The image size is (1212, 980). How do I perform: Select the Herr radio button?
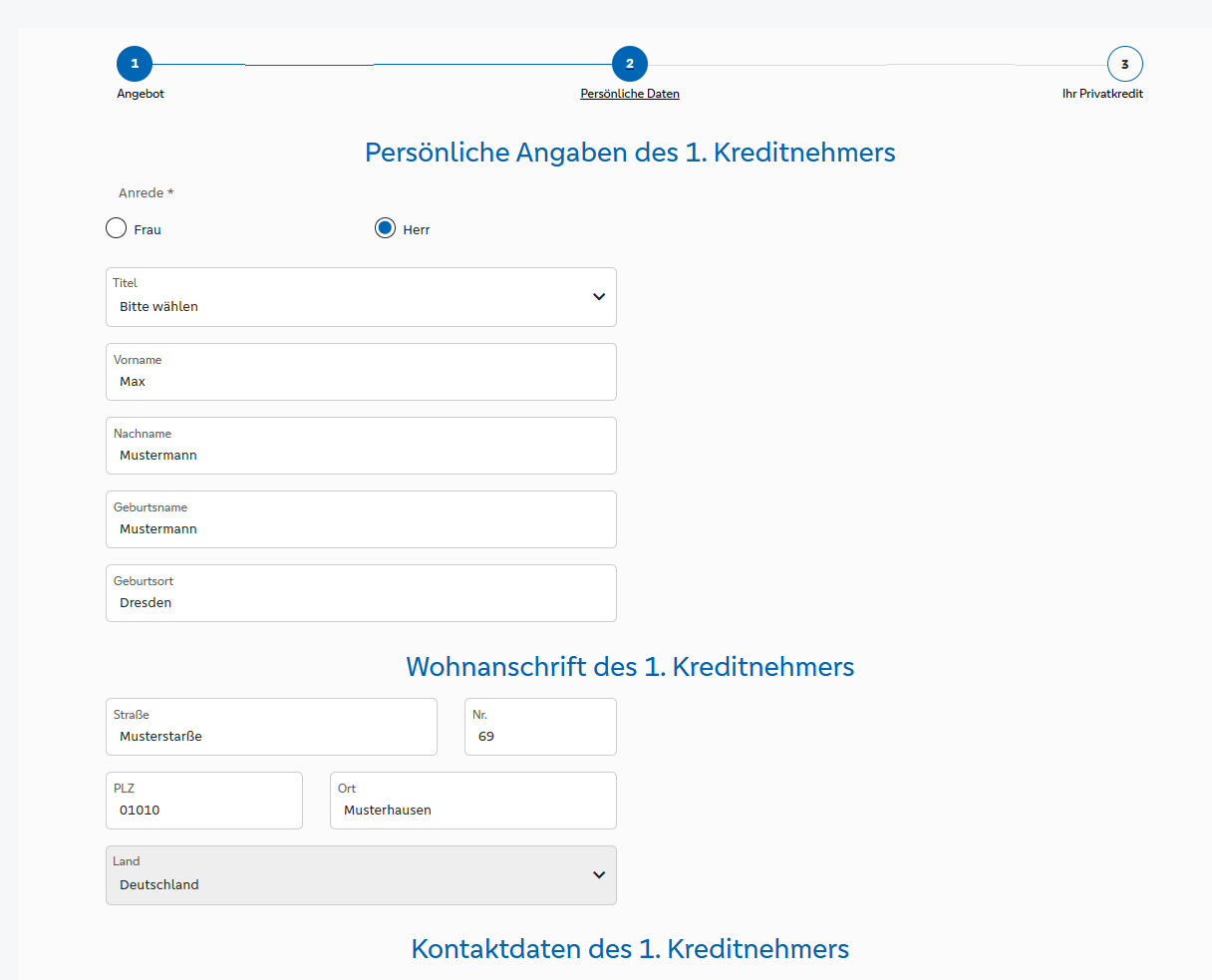click(x=385, y=229)
